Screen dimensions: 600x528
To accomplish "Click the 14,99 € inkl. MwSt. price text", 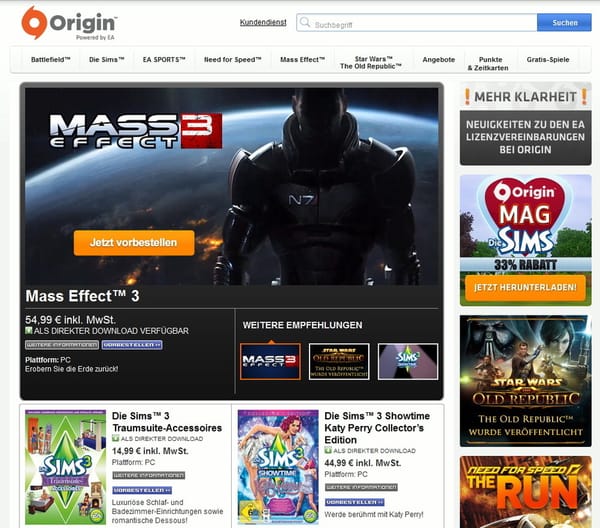I will coord(150,451).
